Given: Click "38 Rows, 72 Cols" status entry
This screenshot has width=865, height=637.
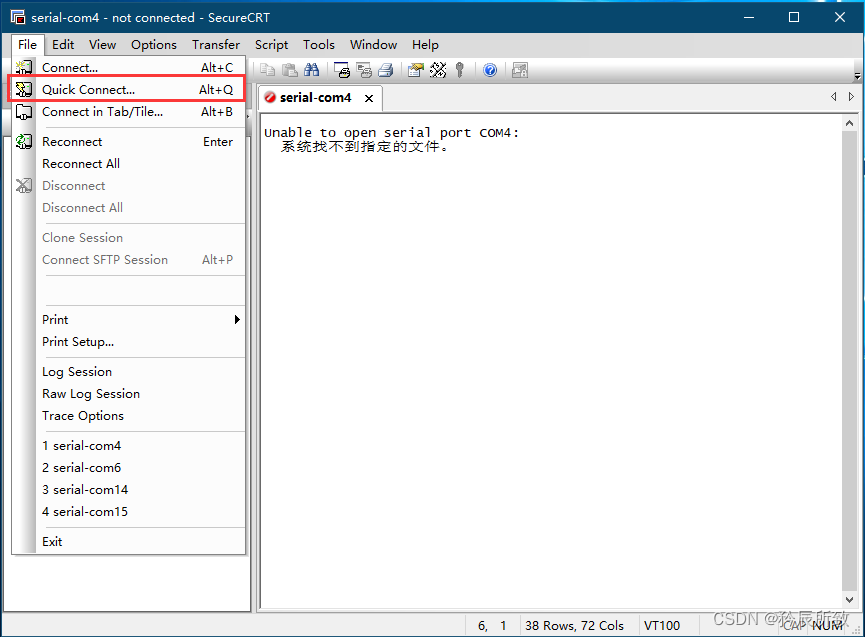Looking at the screenshot, I should [x=574, y=625].
